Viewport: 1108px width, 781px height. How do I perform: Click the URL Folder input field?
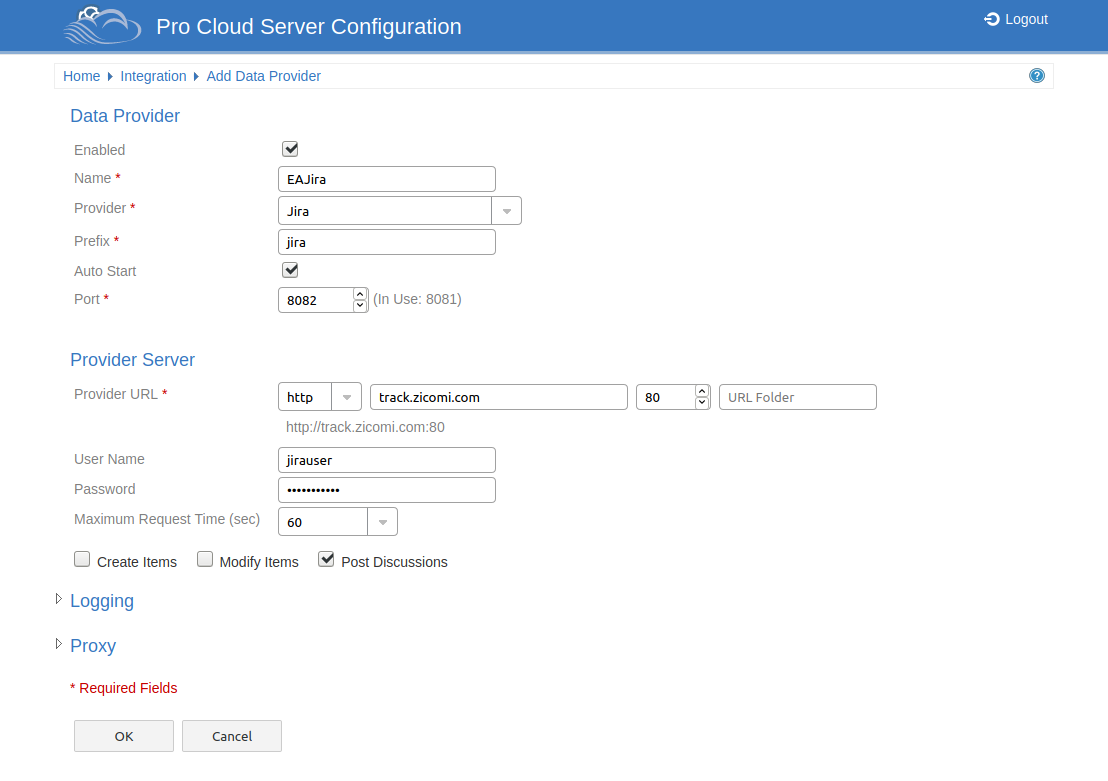click(x=798, y=397)
